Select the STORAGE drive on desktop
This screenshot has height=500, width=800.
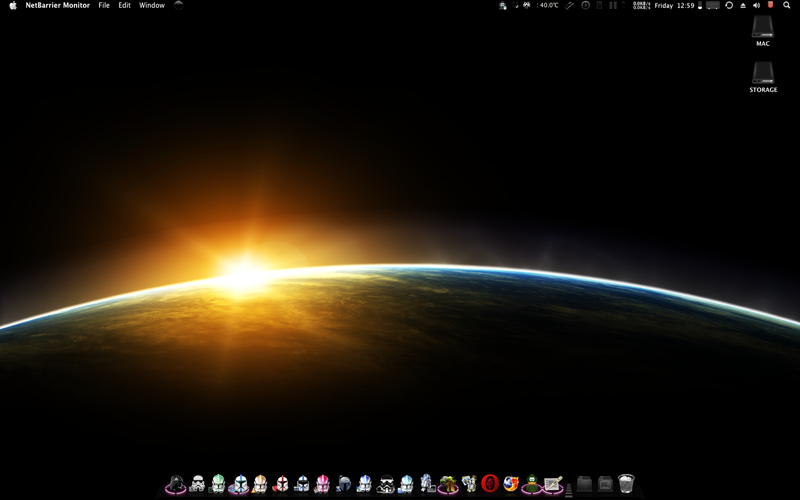click(763, 77)
